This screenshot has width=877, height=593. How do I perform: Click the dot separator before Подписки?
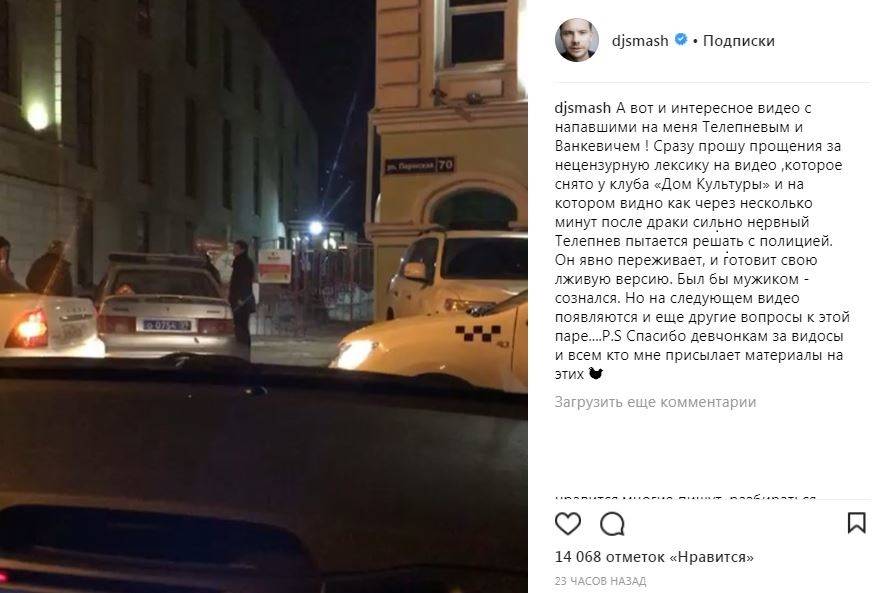695,41
